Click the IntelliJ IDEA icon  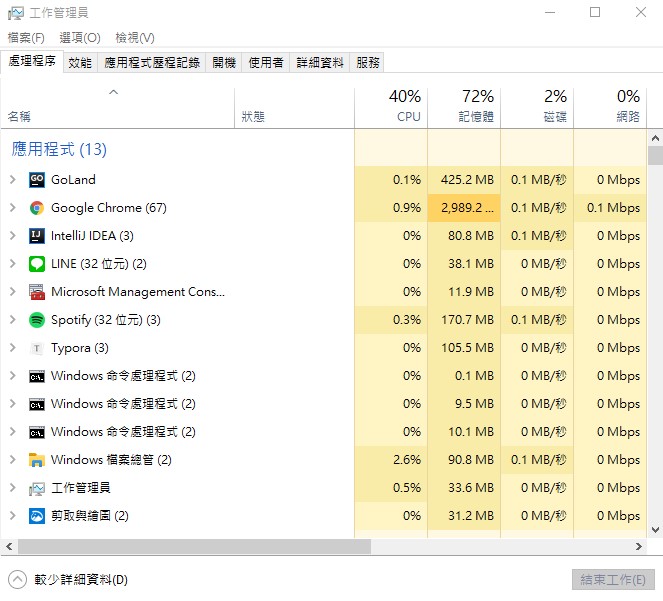pos(37,236)
